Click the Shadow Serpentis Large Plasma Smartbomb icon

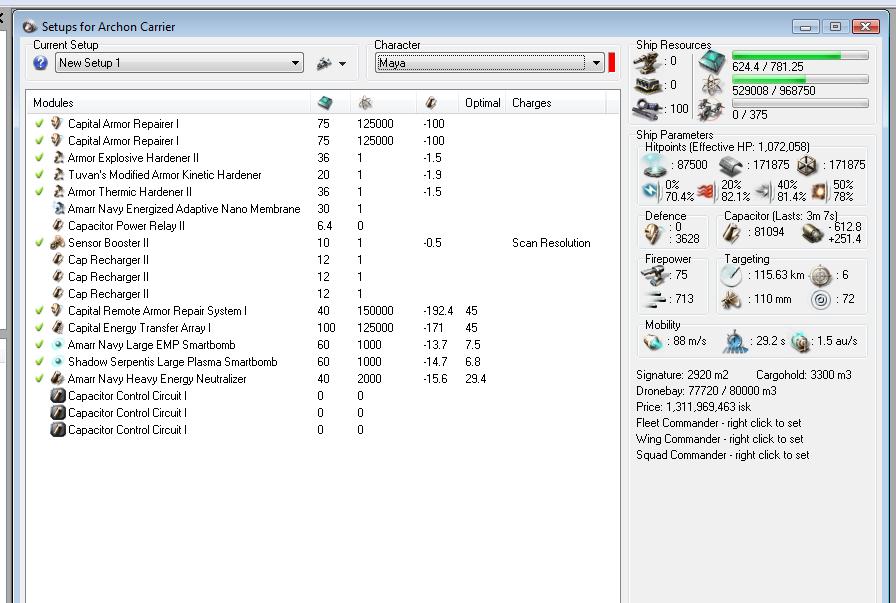pyautogui.click(x=58, y=362)
